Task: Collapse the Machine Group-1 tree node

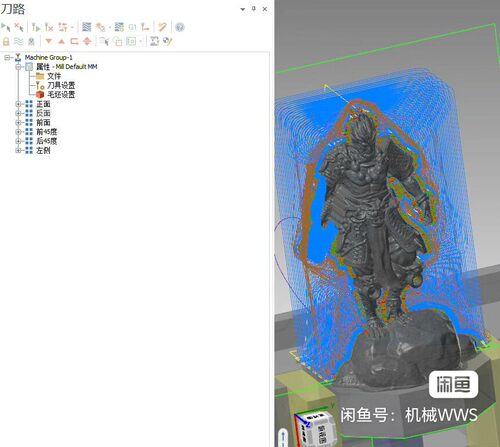Action: (x=7, y=58)
